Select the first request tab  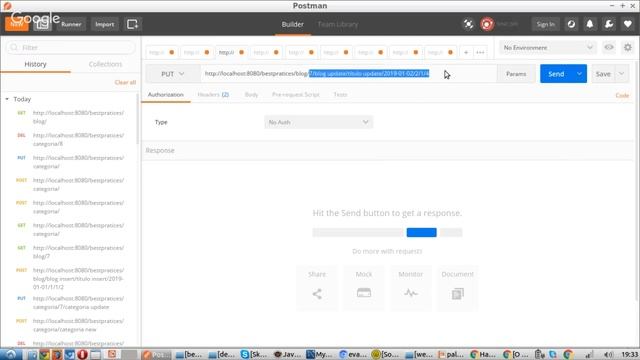[x=161, y=52]
